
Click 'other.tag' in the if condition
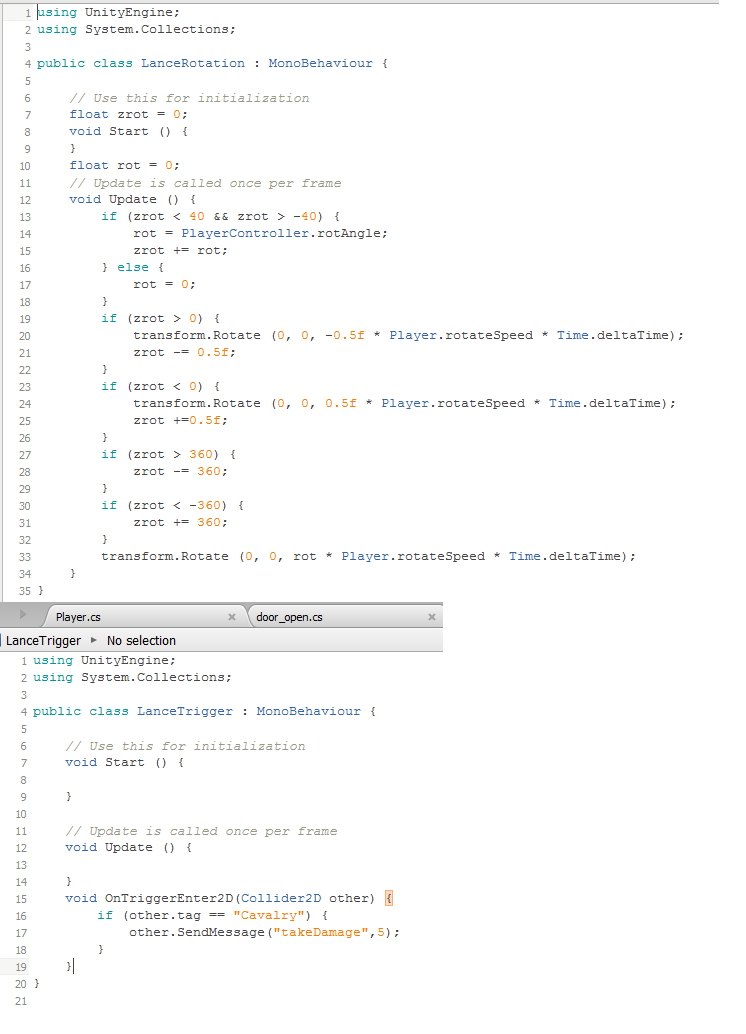pyautogui.click(x=165, y=915)
